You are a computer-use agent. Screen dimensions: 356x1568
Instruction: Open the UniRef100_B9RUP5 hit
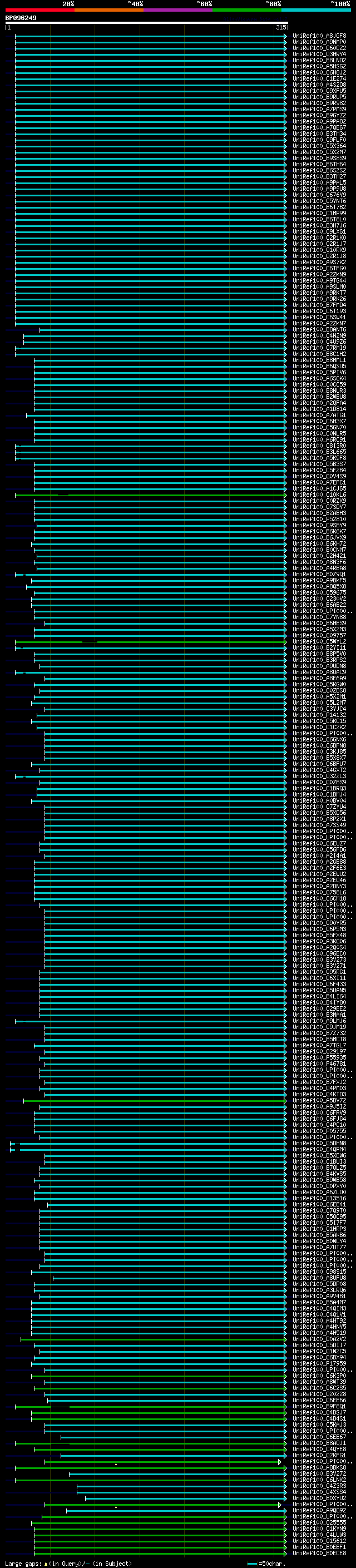click(x=319, y=97)
